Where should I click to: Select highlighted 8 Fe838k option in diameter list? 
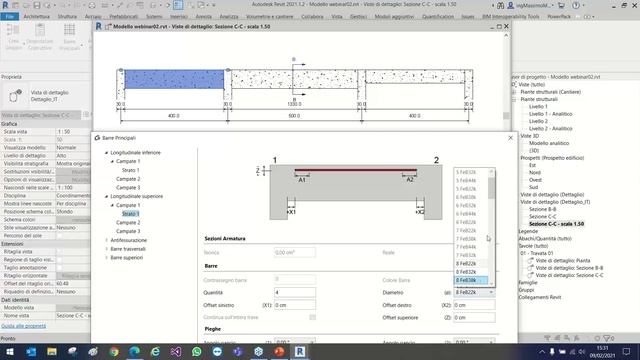(471, 280)
